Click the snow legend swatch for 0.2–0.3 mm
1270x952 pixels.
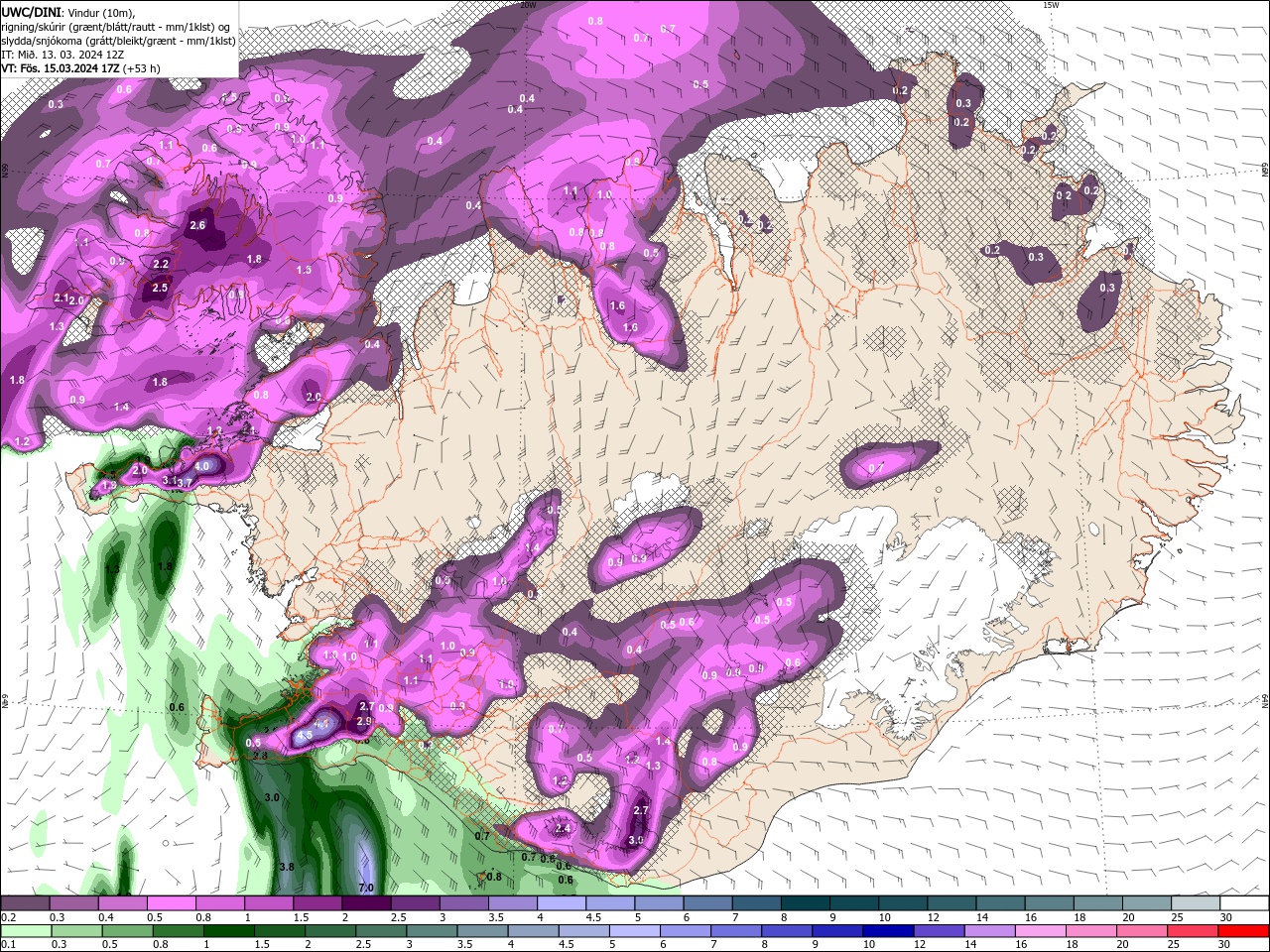26,902
